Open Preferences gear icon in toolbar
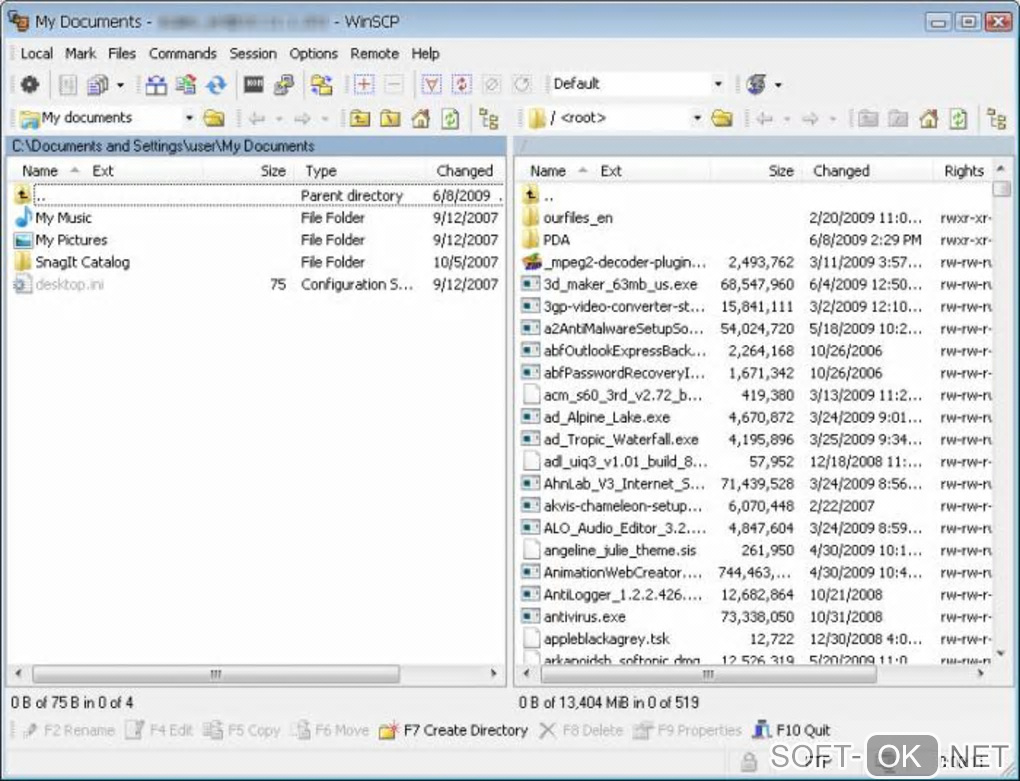The height and width of the screenshot is (781, 1020). pos(30,85)
